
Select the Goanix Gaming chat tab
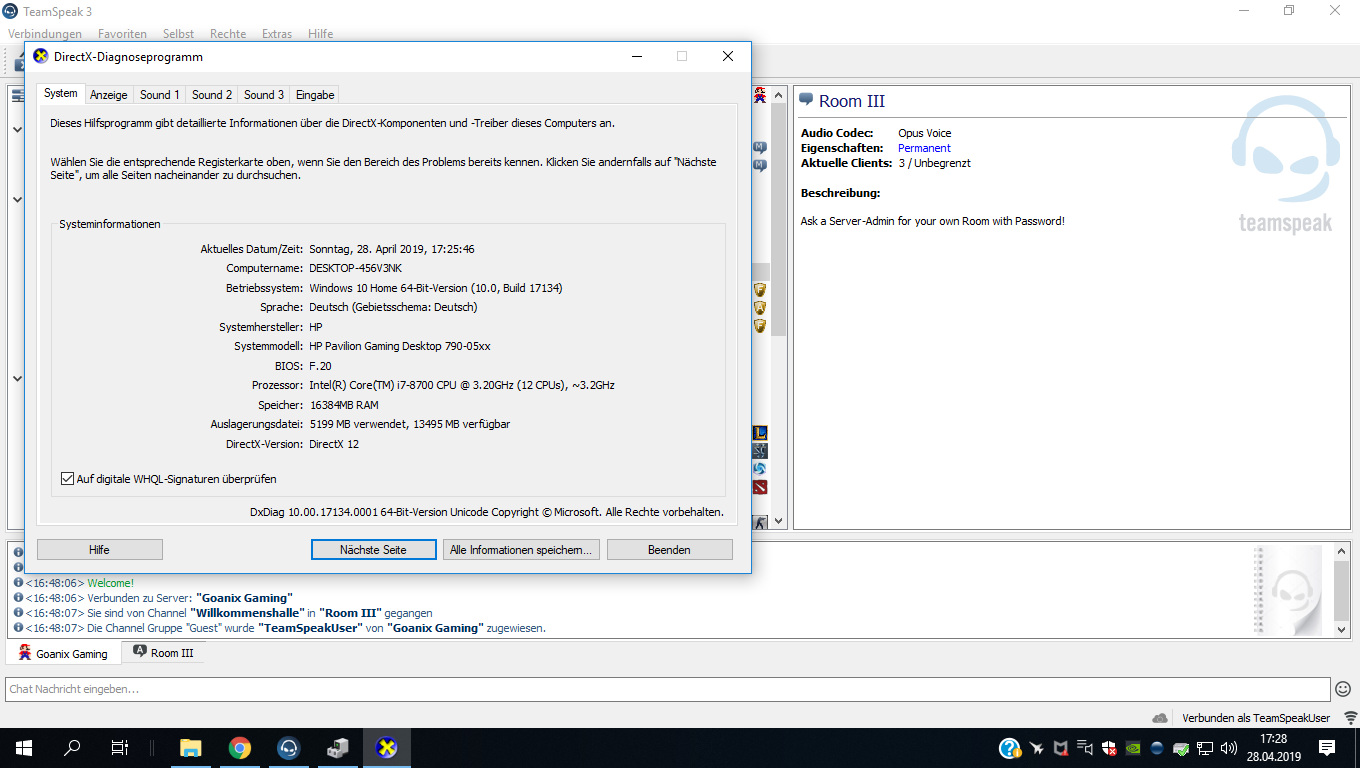(63, 653)
